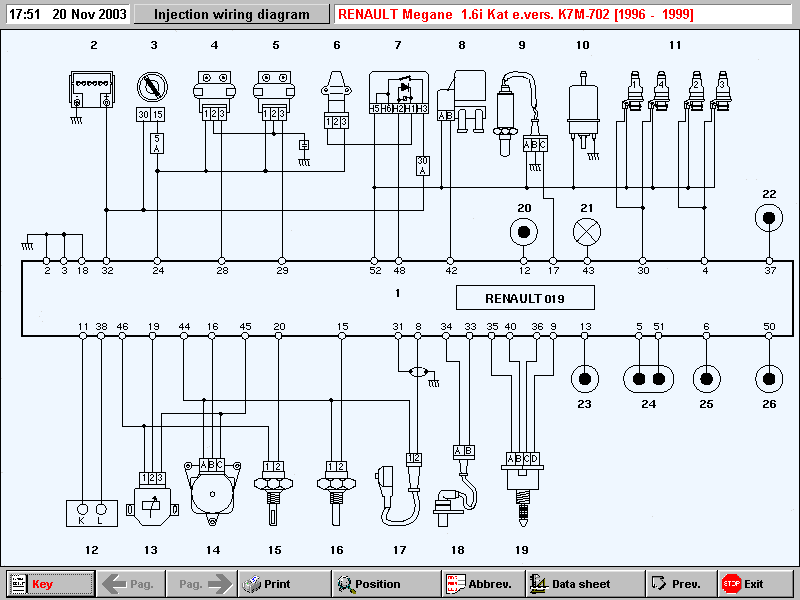Click the battery symbol under number 2

pos(92,89)
